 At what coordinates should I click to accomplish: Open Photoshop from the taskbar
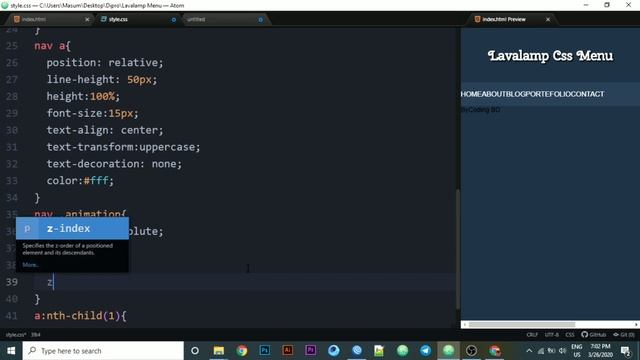(264, 351)
